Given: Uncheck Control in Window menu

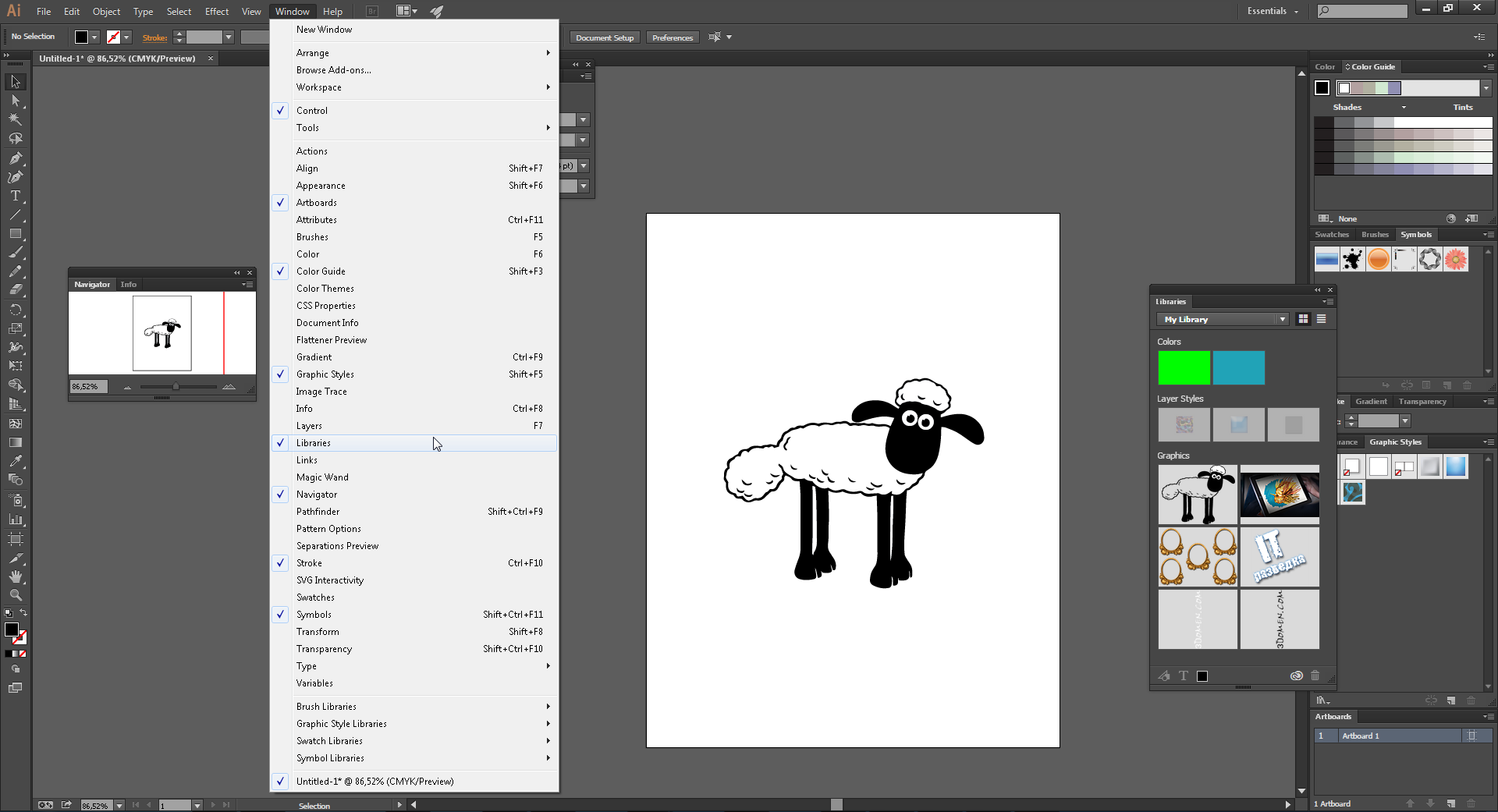Looking at the screenshot, I should pyautogui.click(x=414, y=111).
